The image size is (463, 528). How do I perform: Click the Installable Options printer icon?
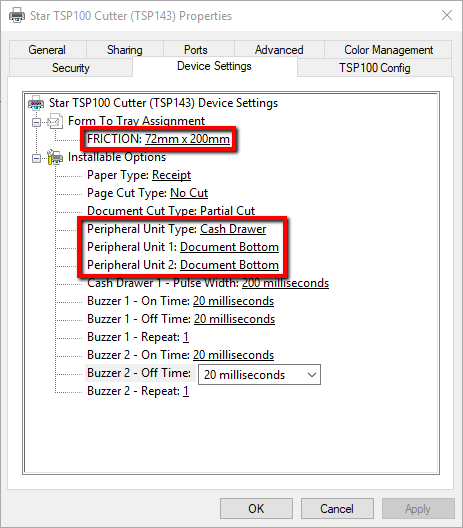pos(55,157)
